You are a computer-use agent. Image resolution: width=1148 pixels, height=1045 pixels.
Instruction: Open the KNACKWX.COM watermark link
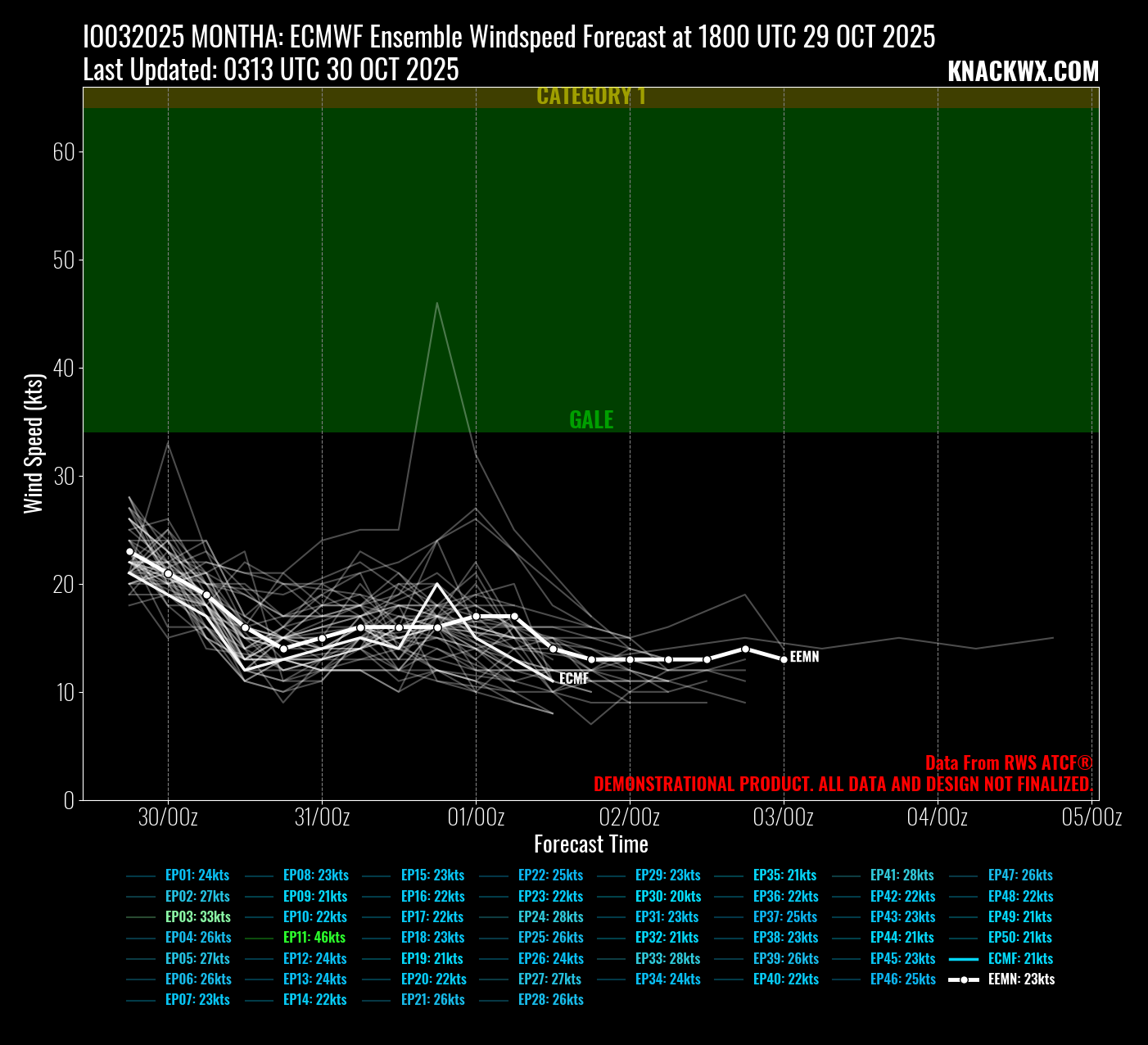[x=1023, y=72]
